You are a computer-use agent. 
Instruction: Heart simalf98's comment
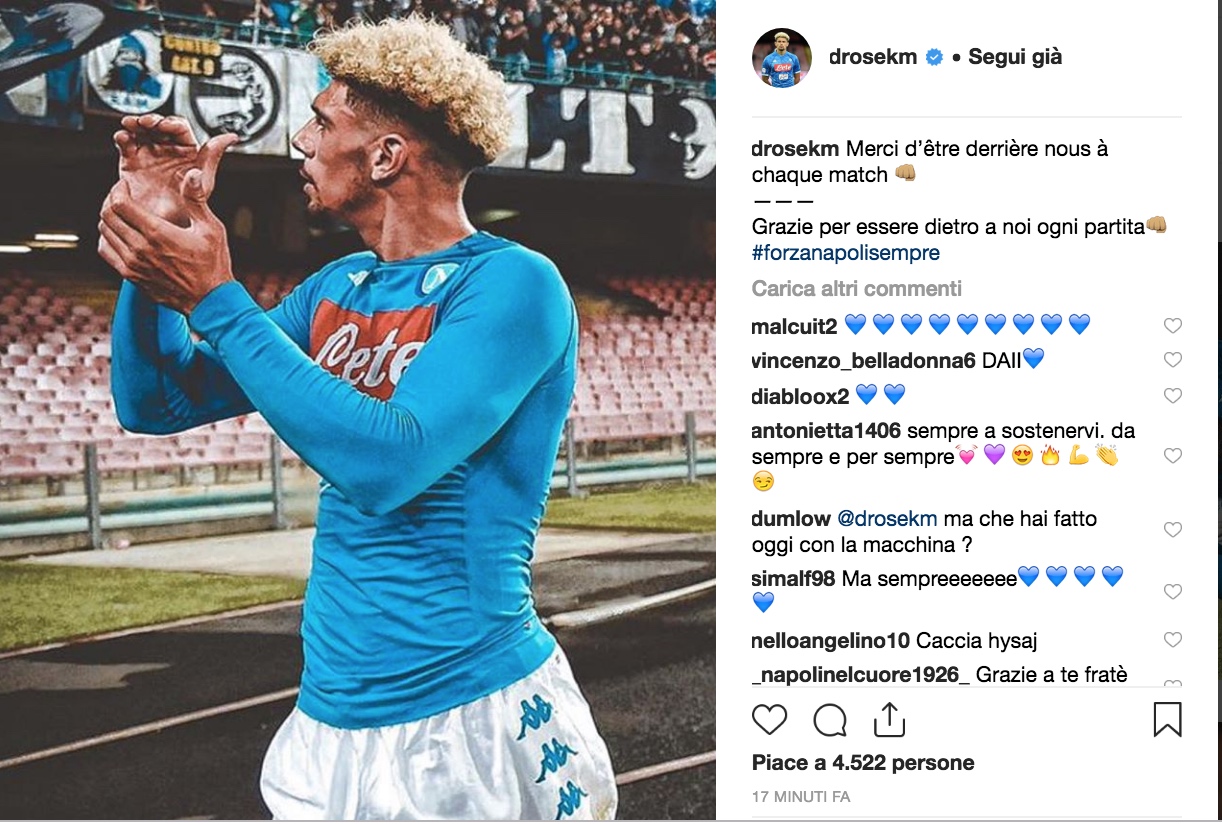pos(1173,592)
